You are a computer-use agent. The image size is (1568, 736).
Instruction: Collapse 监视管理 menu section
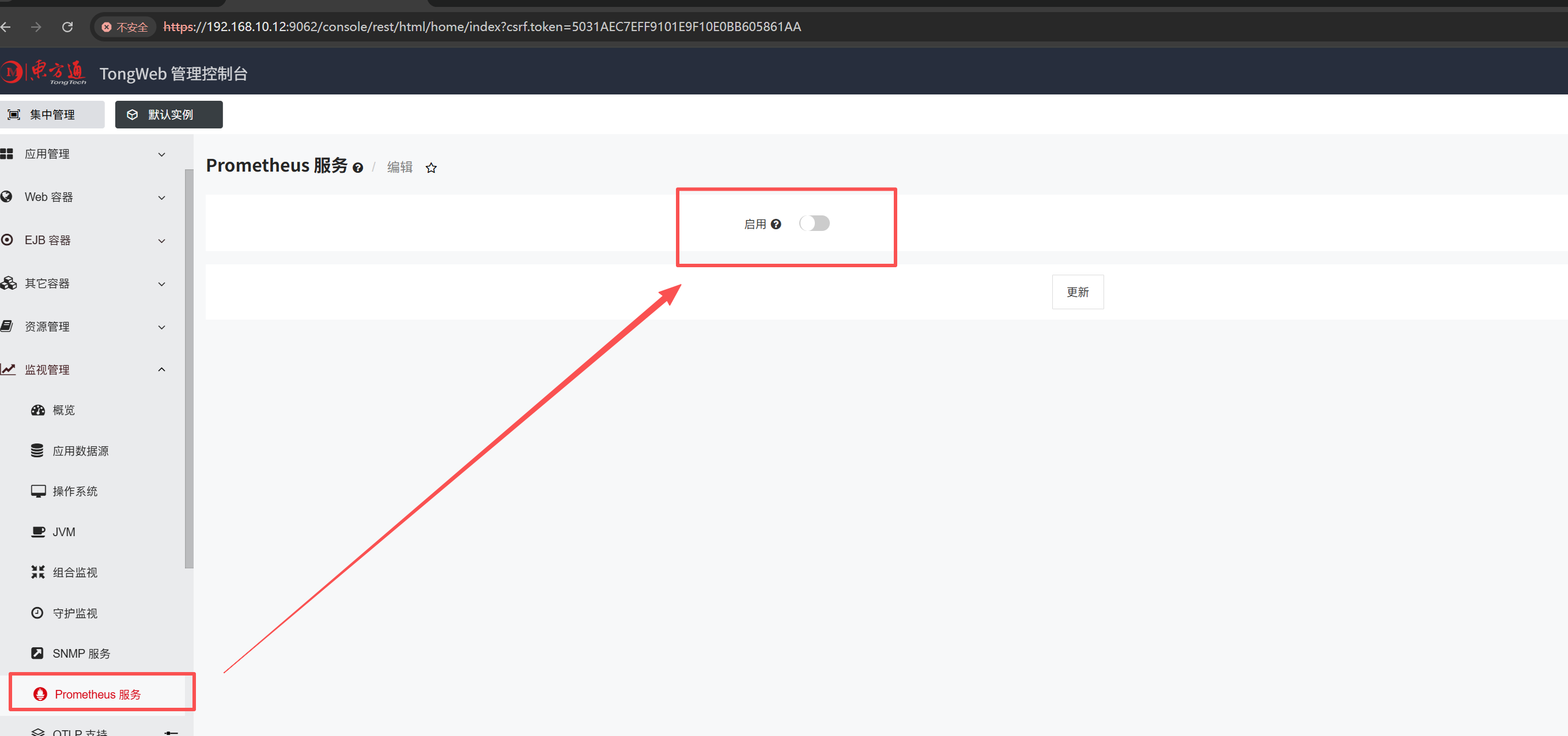161,370
